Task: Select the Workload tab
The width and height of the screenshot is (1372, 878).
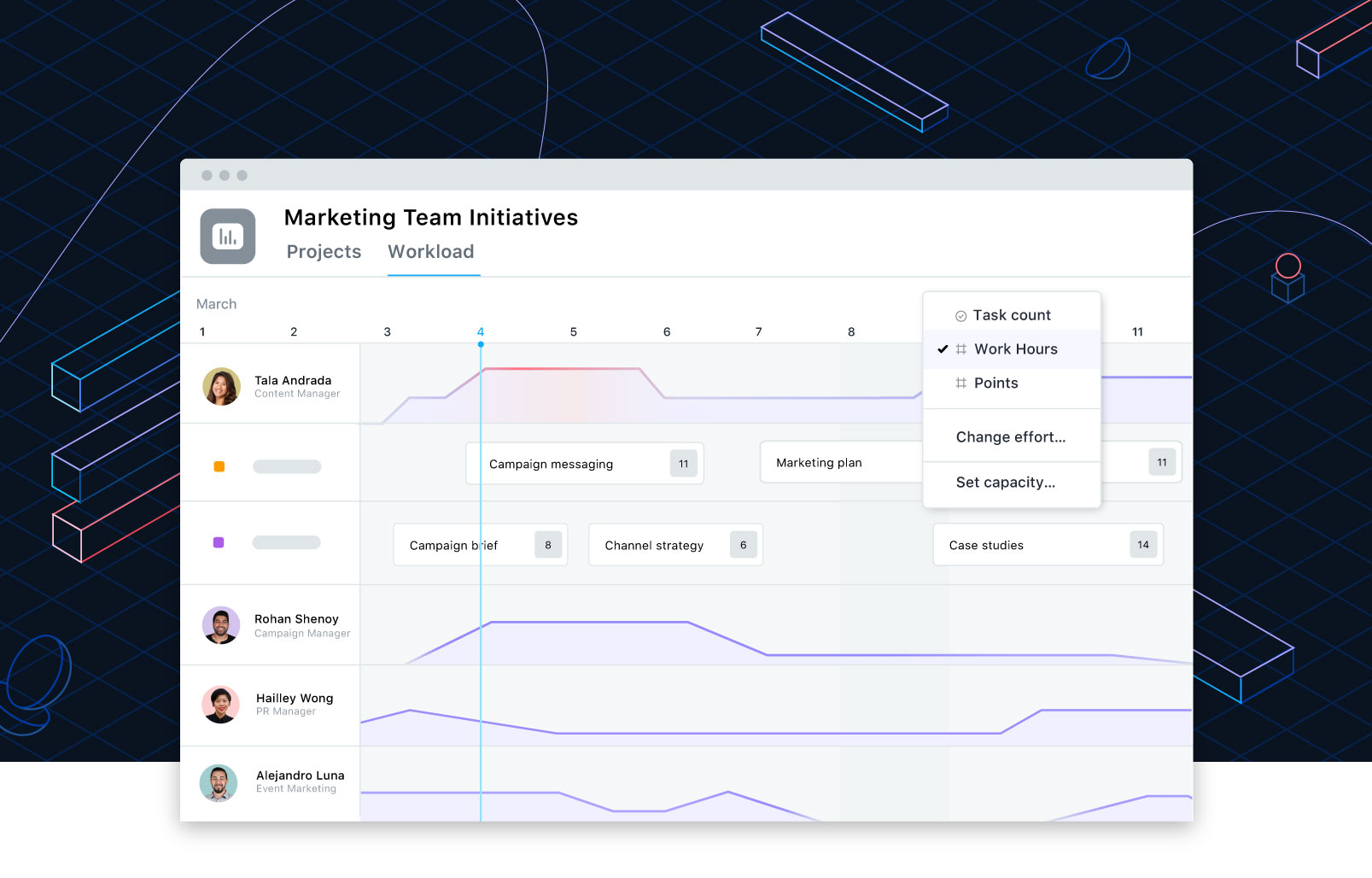Action: [x=431, y=252]
